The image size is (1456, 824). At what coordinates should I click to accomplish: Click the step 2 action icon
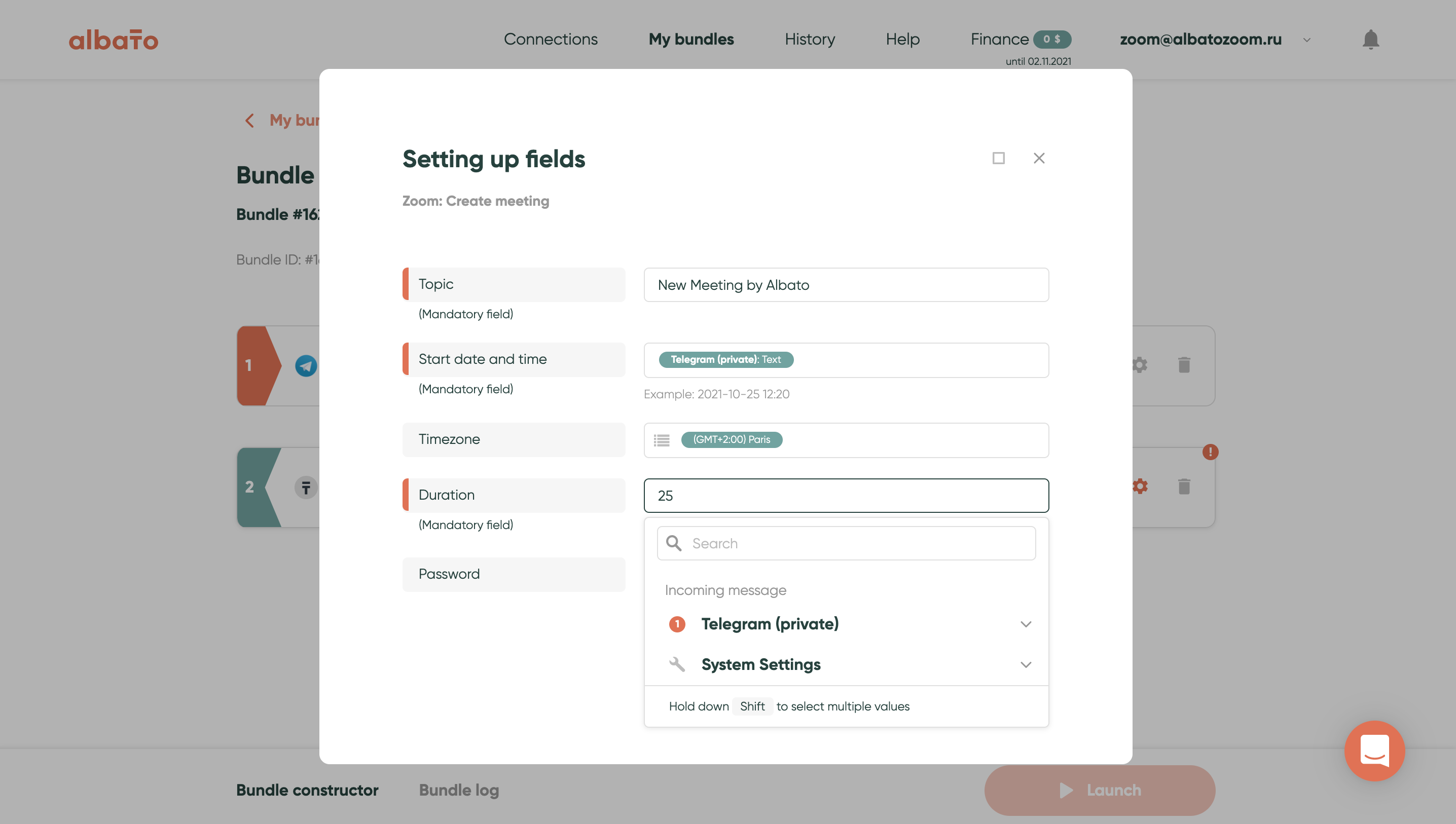point(306,488)
